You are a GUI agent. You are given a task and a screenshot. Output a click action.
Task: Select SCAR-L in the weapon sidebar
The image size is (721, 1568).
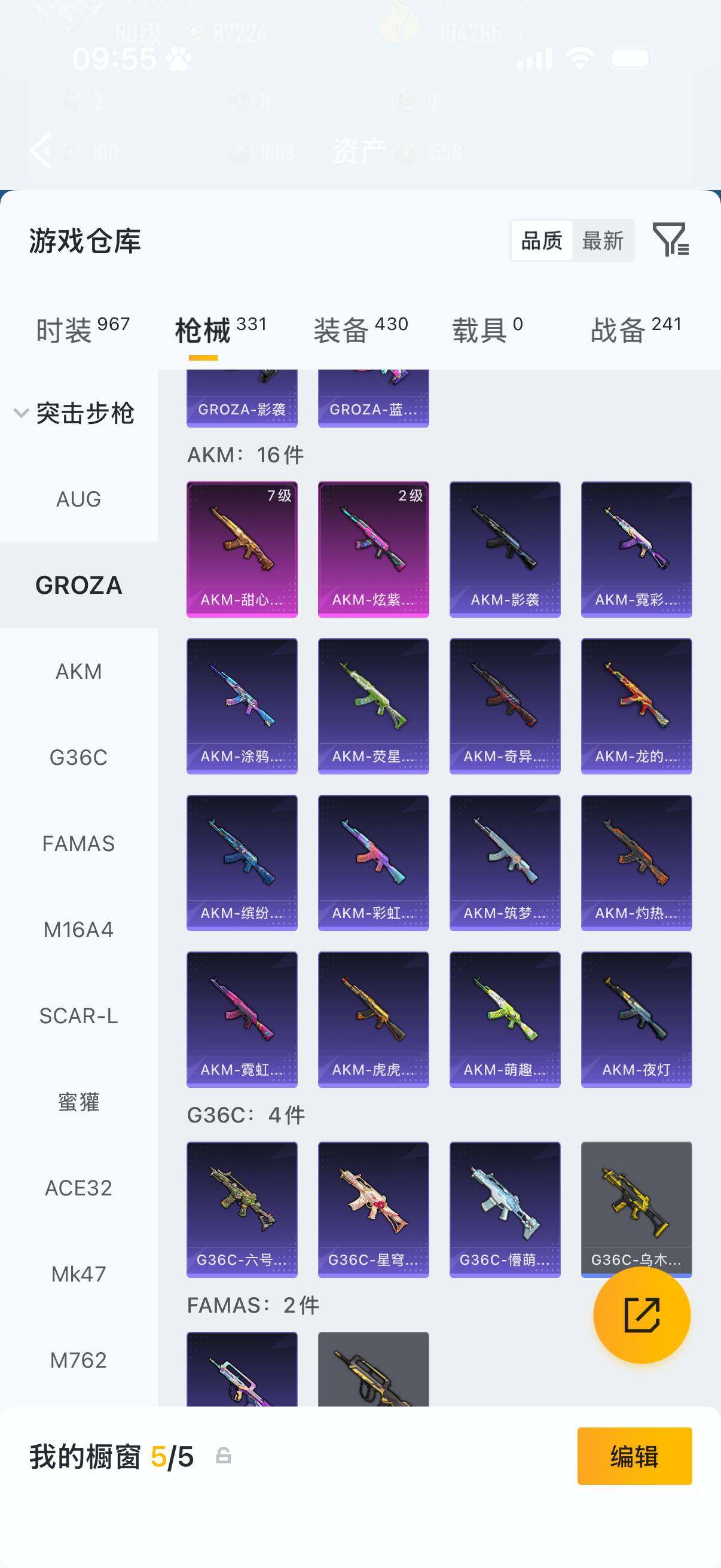[78, 1016]
